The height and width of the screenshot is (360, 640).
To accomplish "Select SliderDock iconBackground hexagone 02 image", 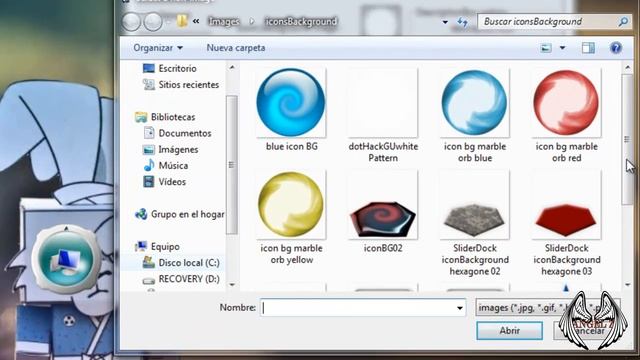I will click(474, 220).
